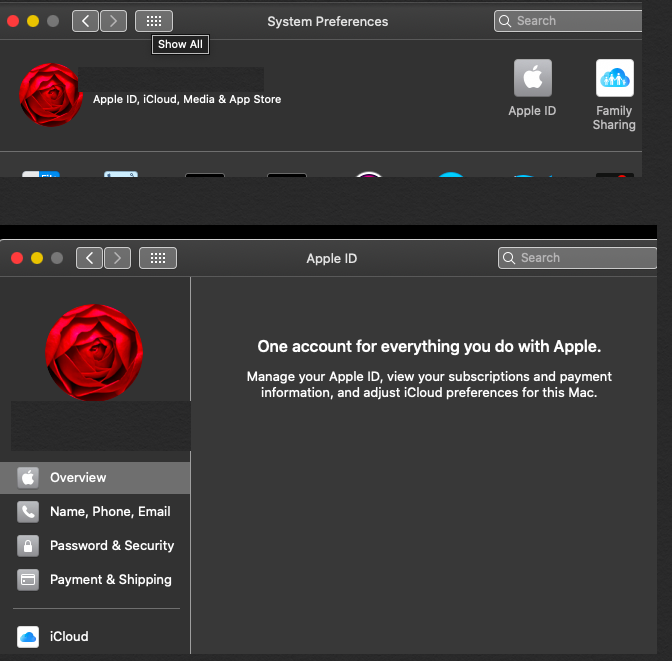Screen dimensions: 672x661
Task: Open Password & Security section
Action: (x=95, y=545)
